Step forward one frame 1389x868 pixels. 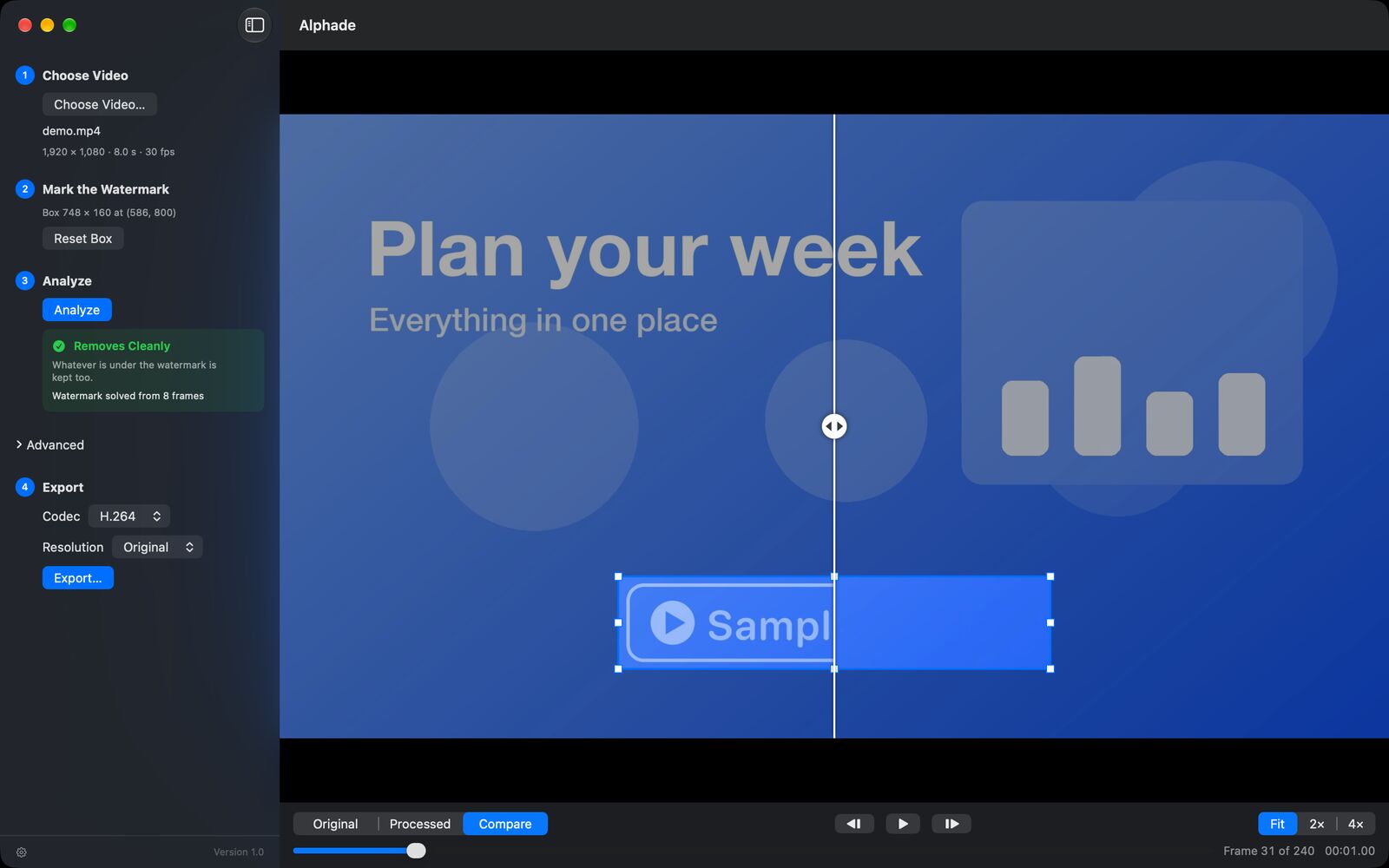[951, 824]
